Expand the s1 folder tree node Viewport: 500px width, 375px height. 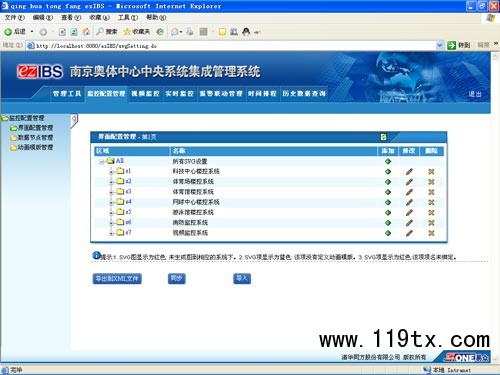[111, 172]
